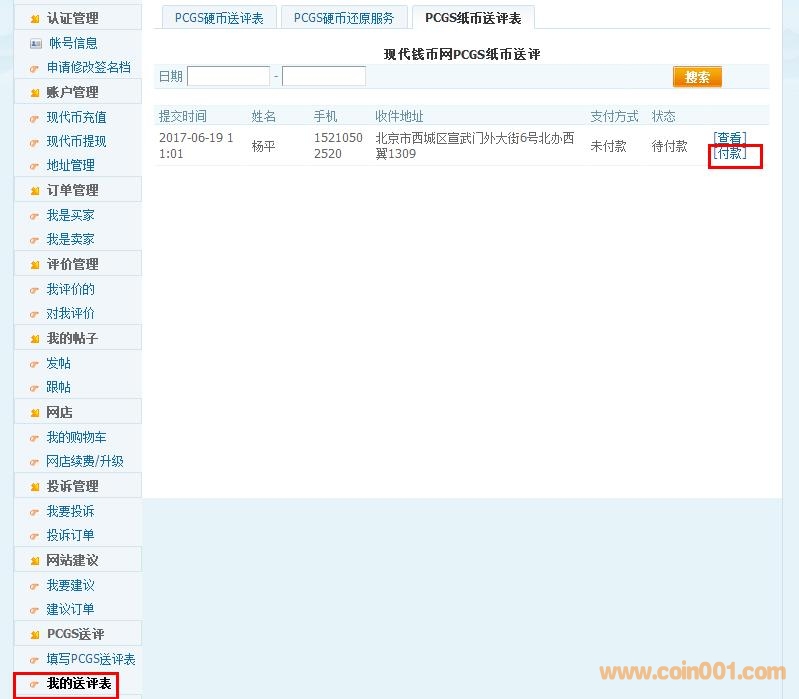Click the icon beside 网店 header
Image resolution: width=799 pixels, height=699 pixels.
(35, 413)
